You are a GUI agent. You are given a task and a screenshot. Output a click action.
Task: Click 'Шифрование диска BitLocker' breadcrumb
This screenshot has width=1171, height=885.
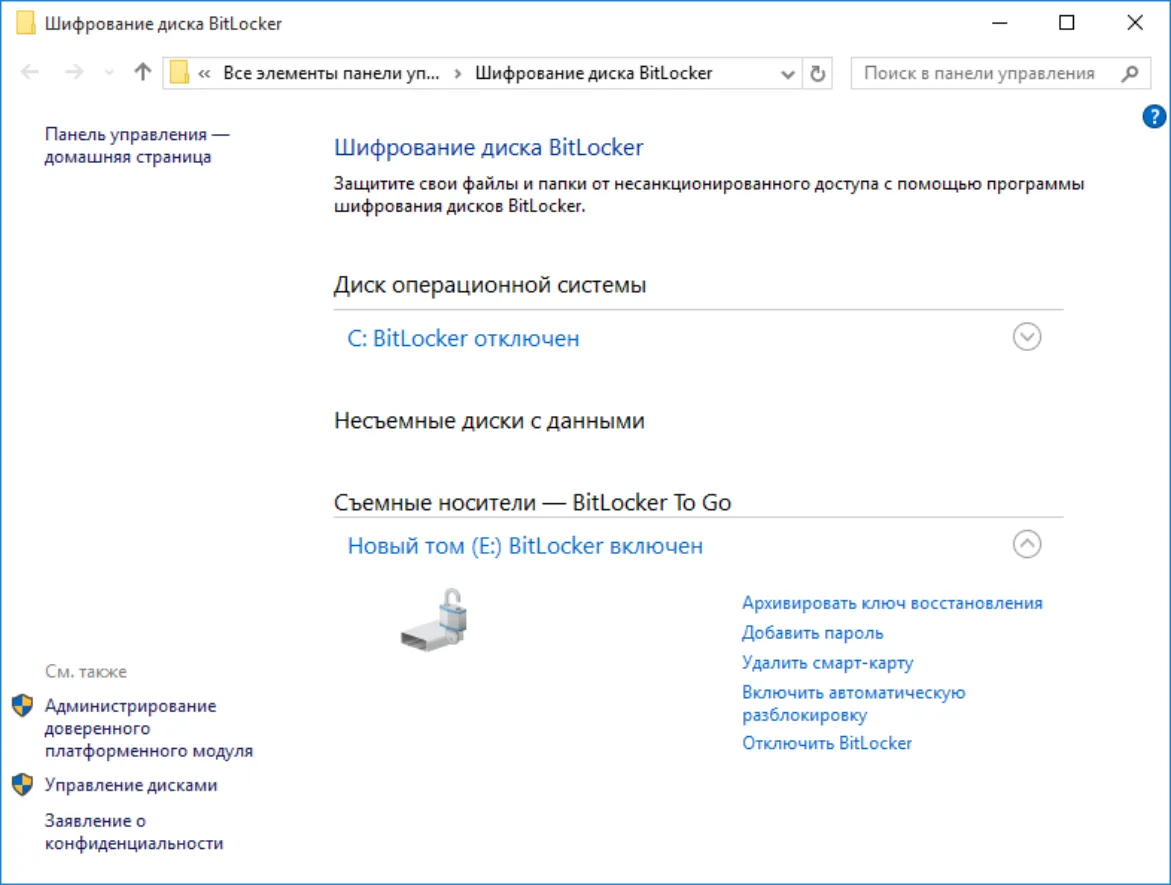pos(594,73)
